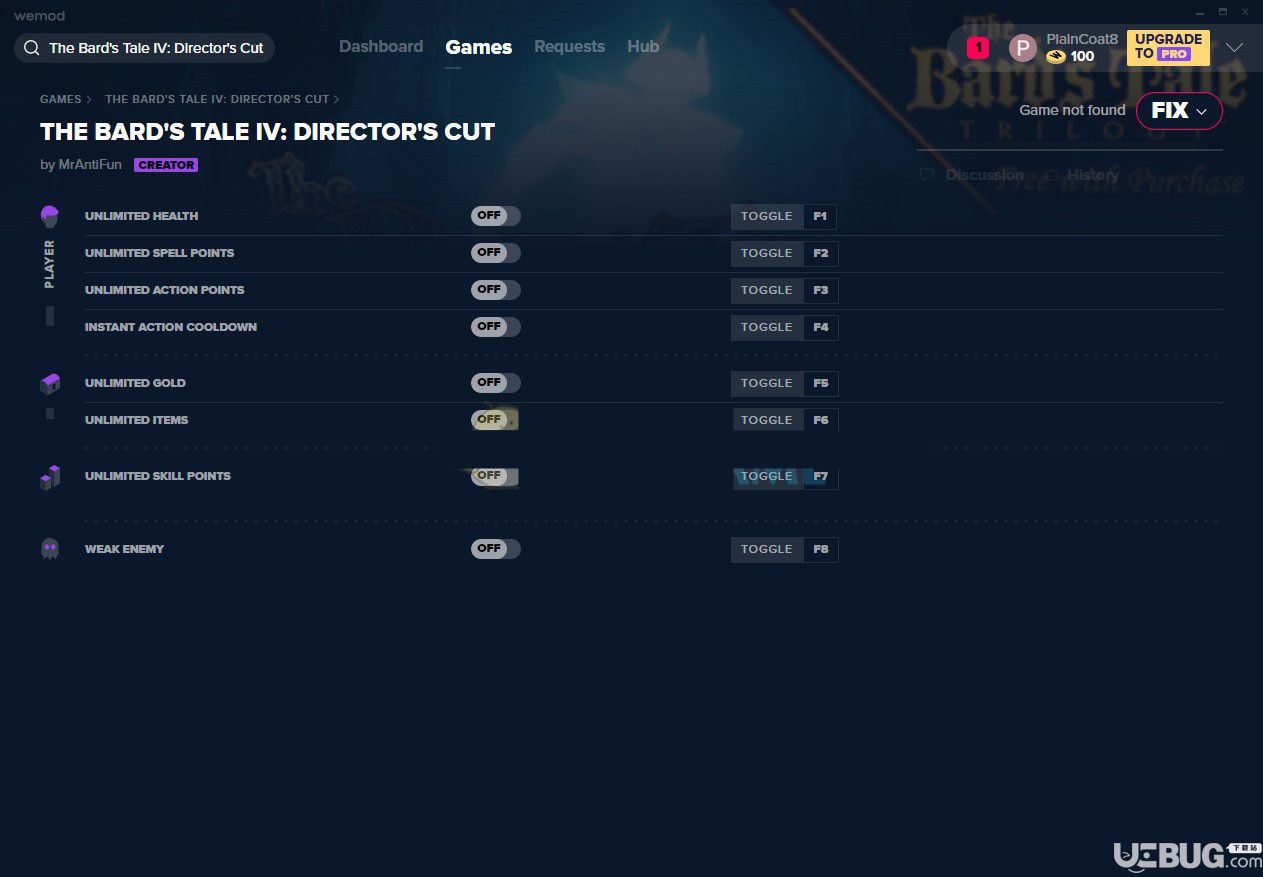This screenshot has width=1263, height=877.
Task: Turn on Weak Enemy toggle
Action: pyautogui.click(x=496, y=549)
